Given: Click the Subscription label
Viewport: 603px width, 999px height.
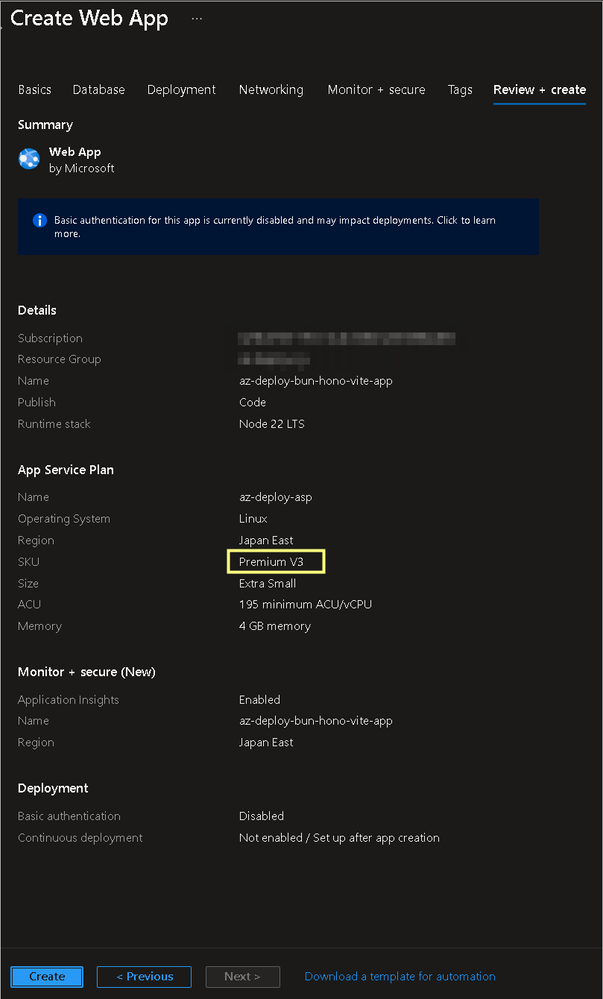Looking at the screenshot, I should click(50, 338).
